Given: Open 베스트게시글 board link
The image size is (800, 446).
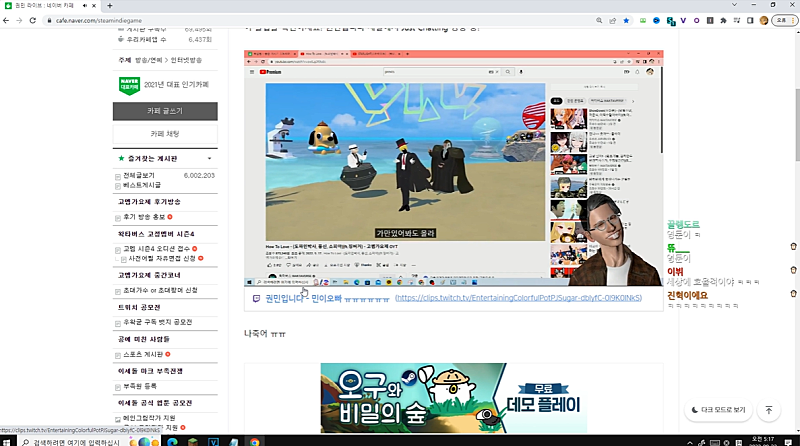Looking at the screenshot, I should click(x=142, y=185).
